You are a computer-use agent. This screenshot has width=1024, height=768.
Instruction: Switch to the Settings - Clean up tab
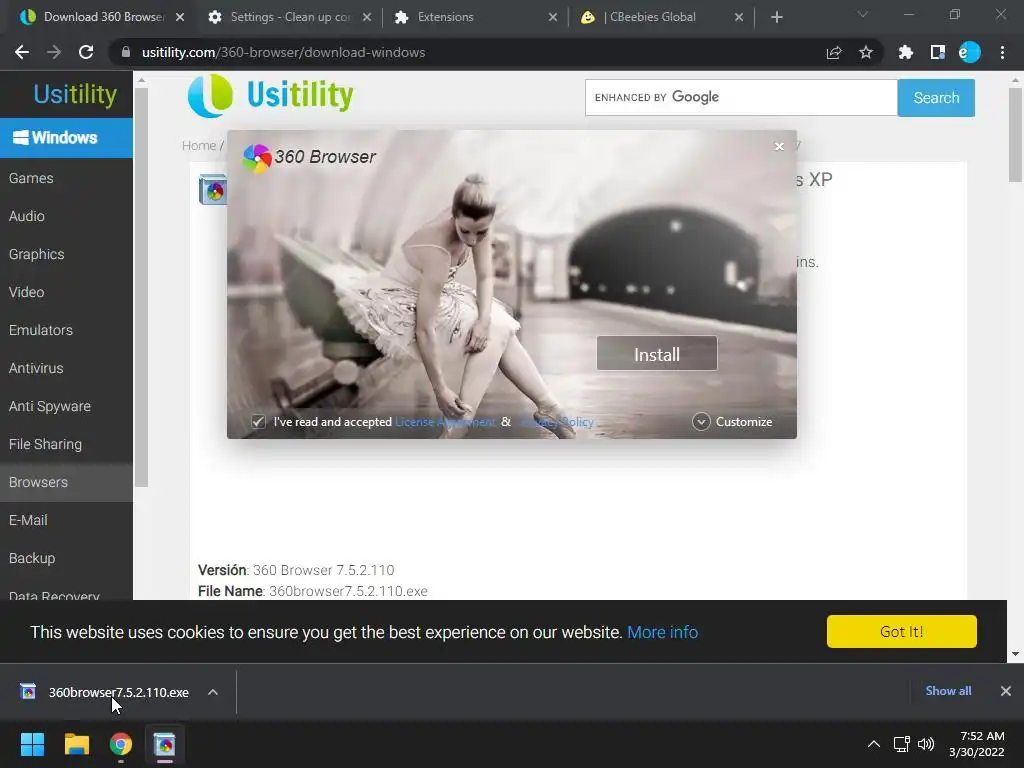pyautogui.click(x=288, y=17)
